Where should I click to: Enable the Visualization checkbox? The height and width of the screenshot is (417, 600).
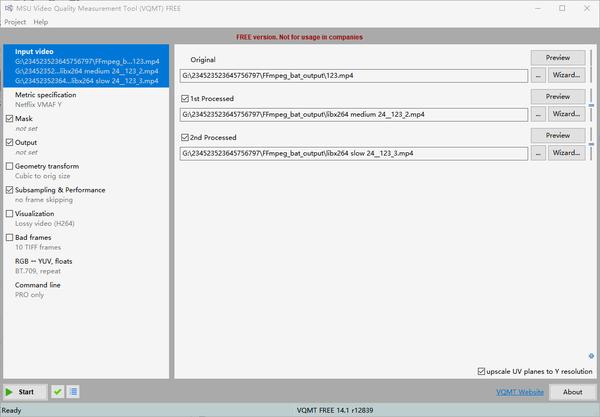click(x=10, y=213)
